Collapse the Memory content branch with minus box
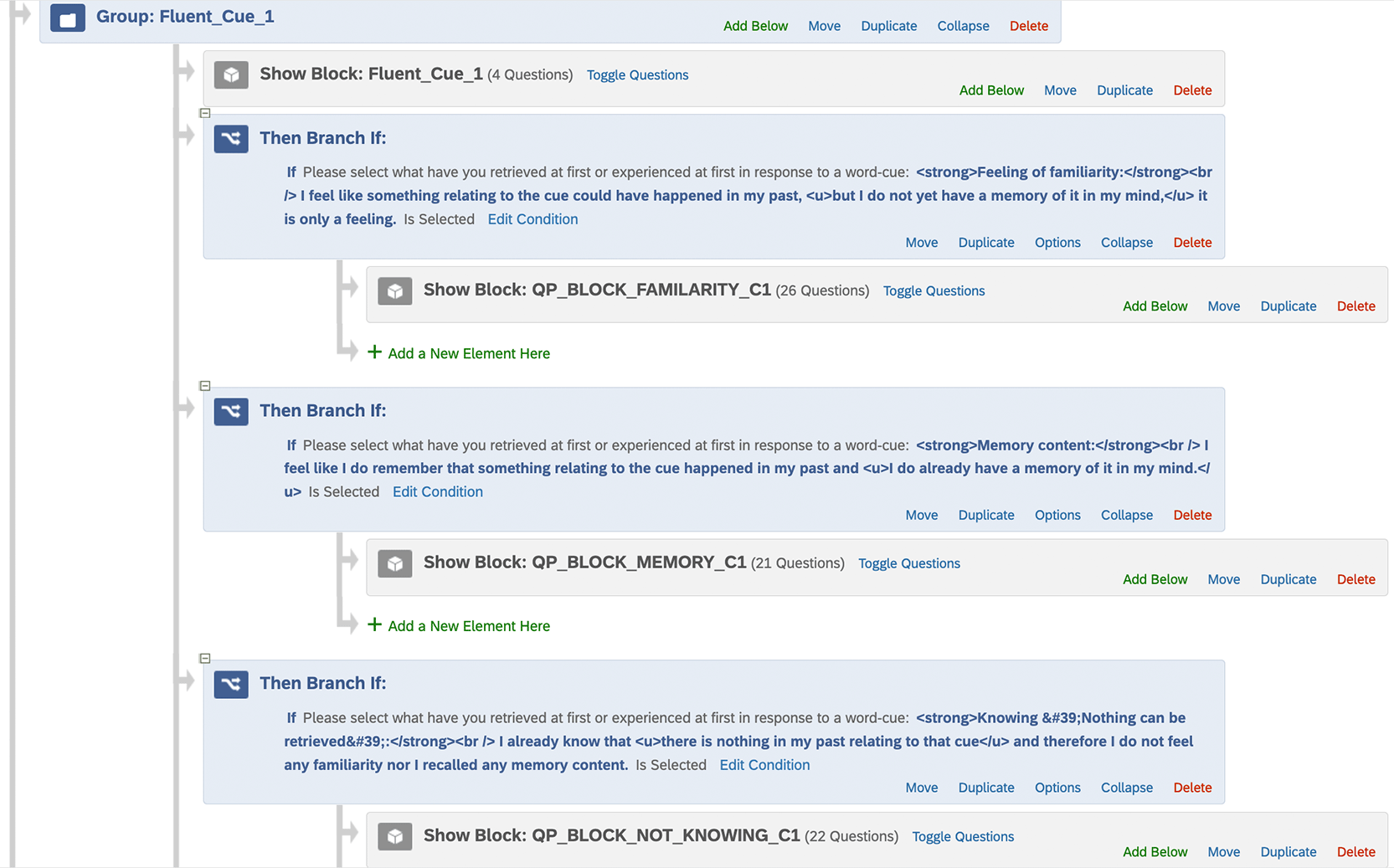1394x868 pixels. [205, 386]
